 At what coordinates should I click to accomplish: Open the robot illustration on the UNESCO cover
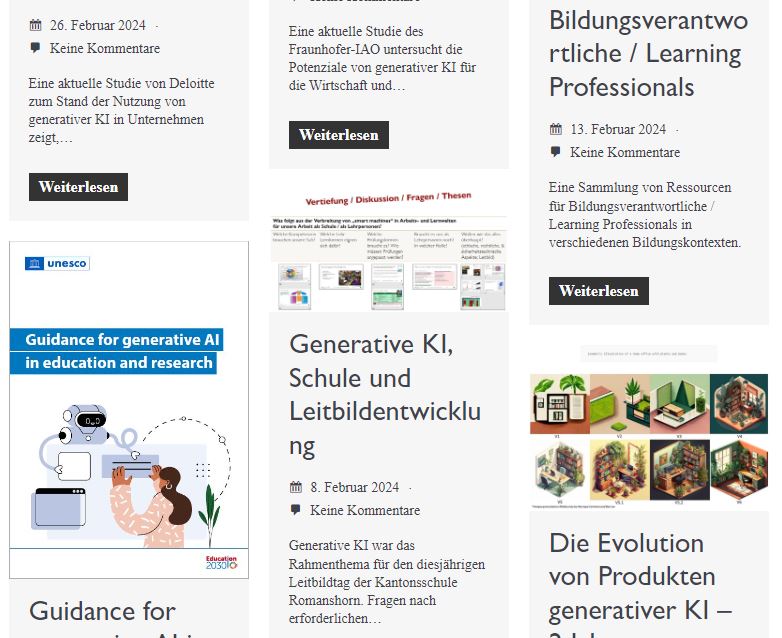[x=85, y=427]
